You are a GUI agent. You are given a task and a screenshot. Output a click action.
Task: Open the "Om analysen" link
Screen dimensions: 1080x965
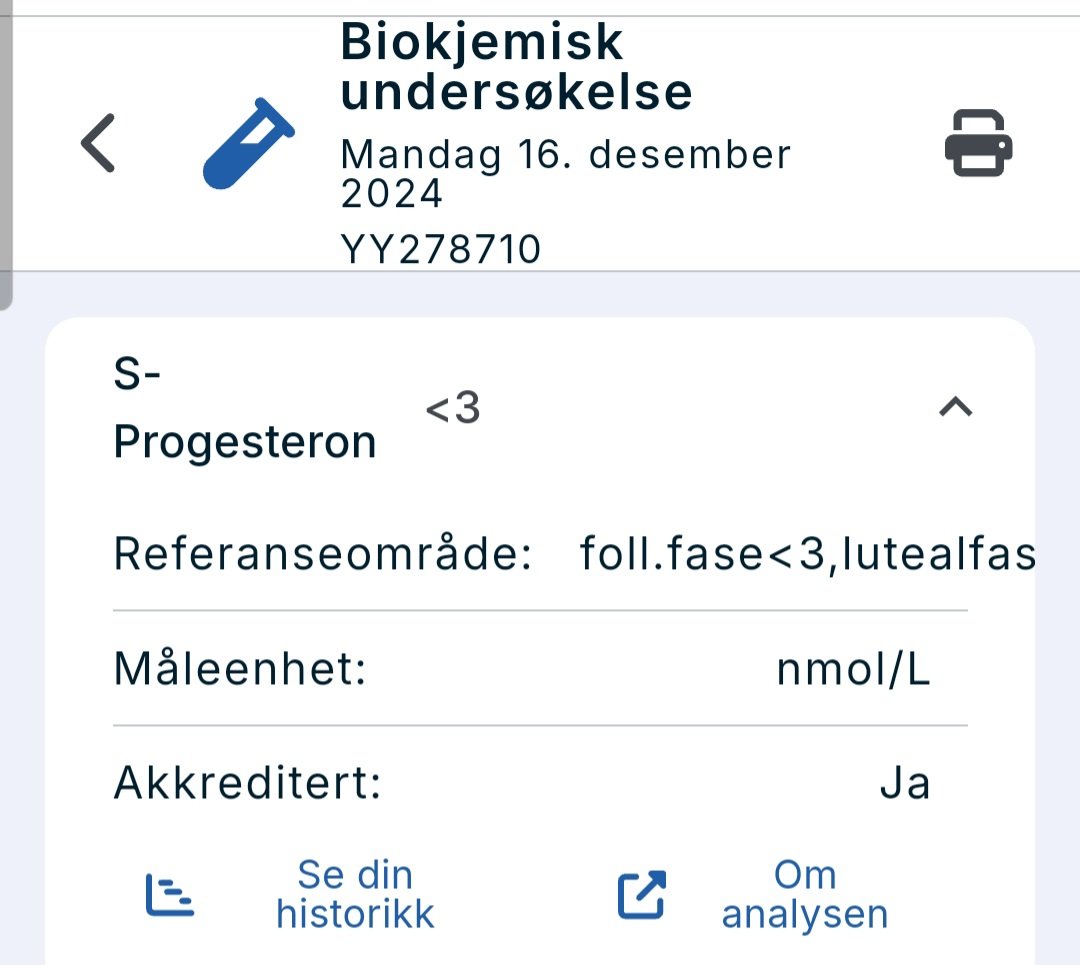pyautogui.click(x=804, y=895)
